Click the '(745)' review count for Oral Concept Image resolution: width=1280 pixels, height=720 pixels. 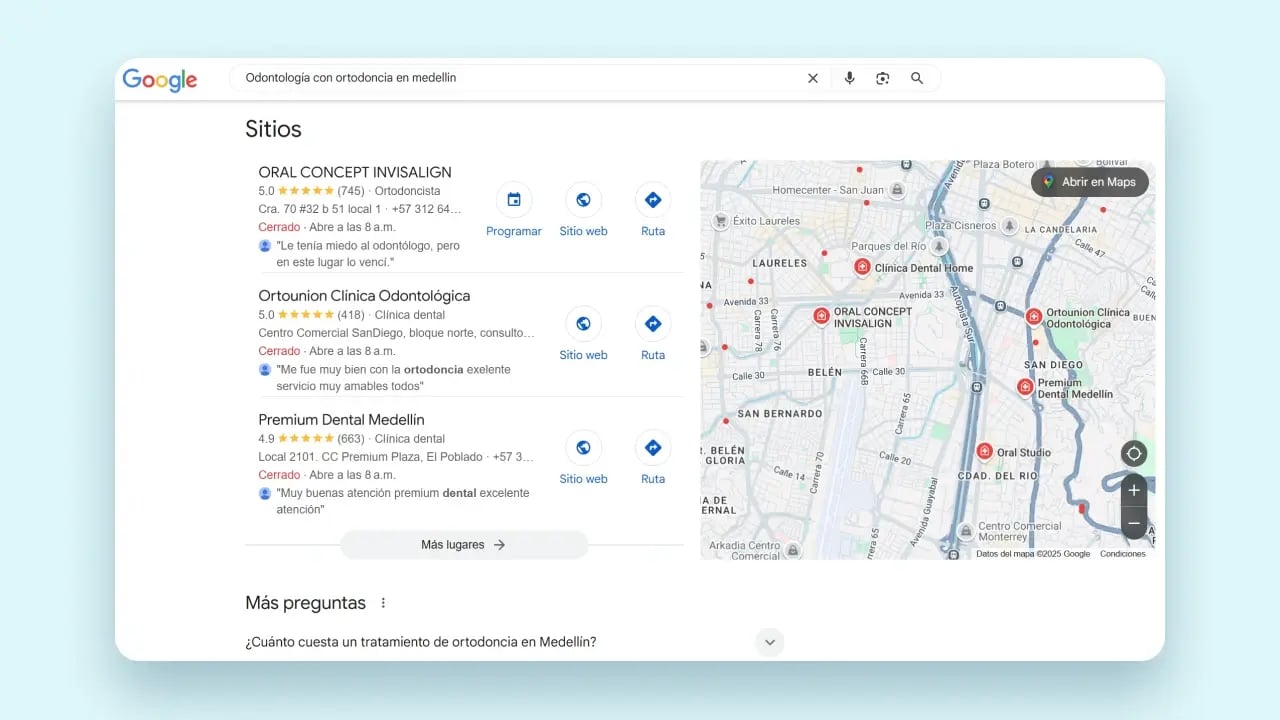351,191
